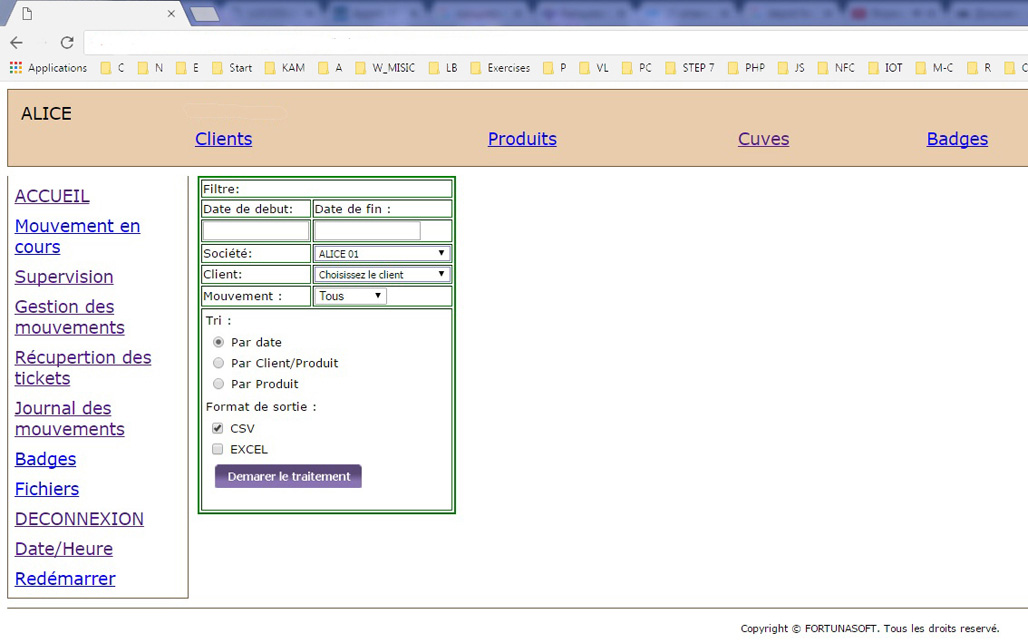The image size is (1028, 643).
Task: Open the PHP bookmark folder
Action: pos(745,68)
